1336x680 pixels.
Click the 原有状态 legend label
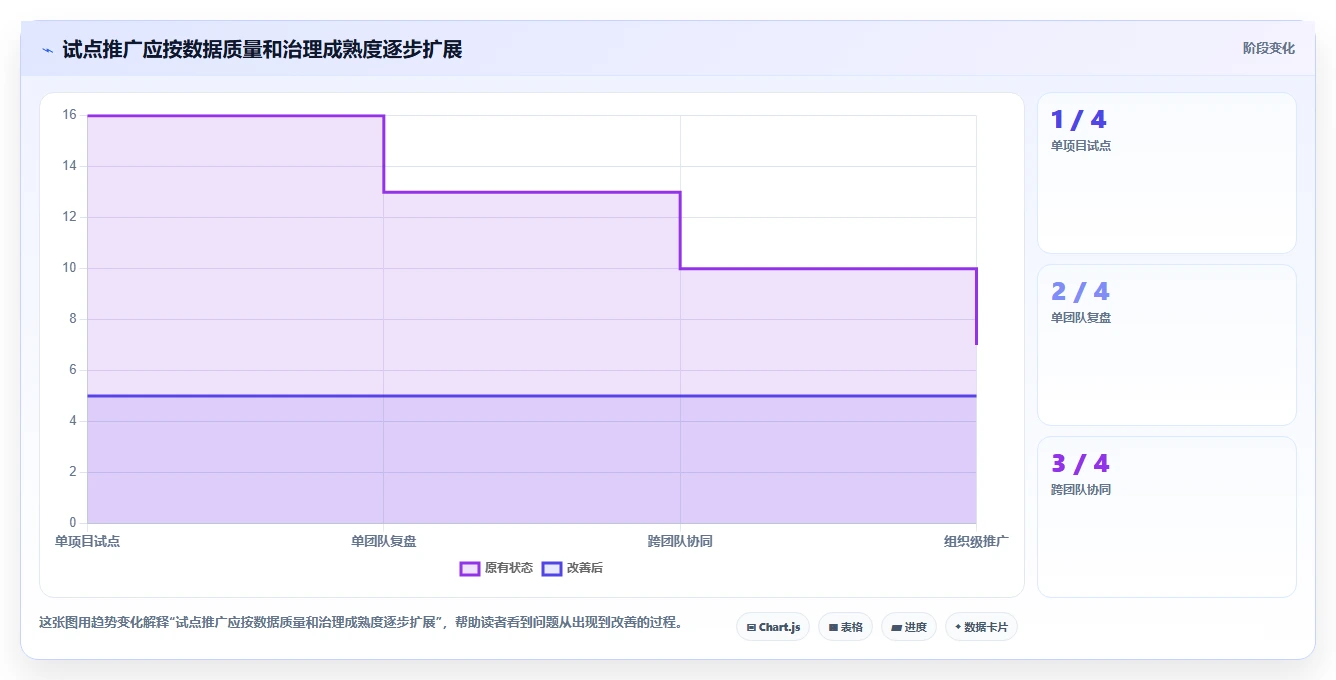point(509,568)
